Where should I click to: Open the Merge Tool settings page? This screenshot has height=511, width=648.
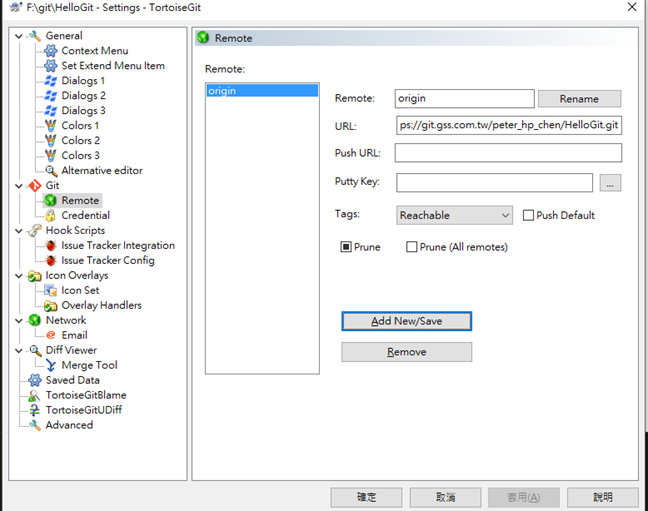pyautogui.click(x=89, y=365)
